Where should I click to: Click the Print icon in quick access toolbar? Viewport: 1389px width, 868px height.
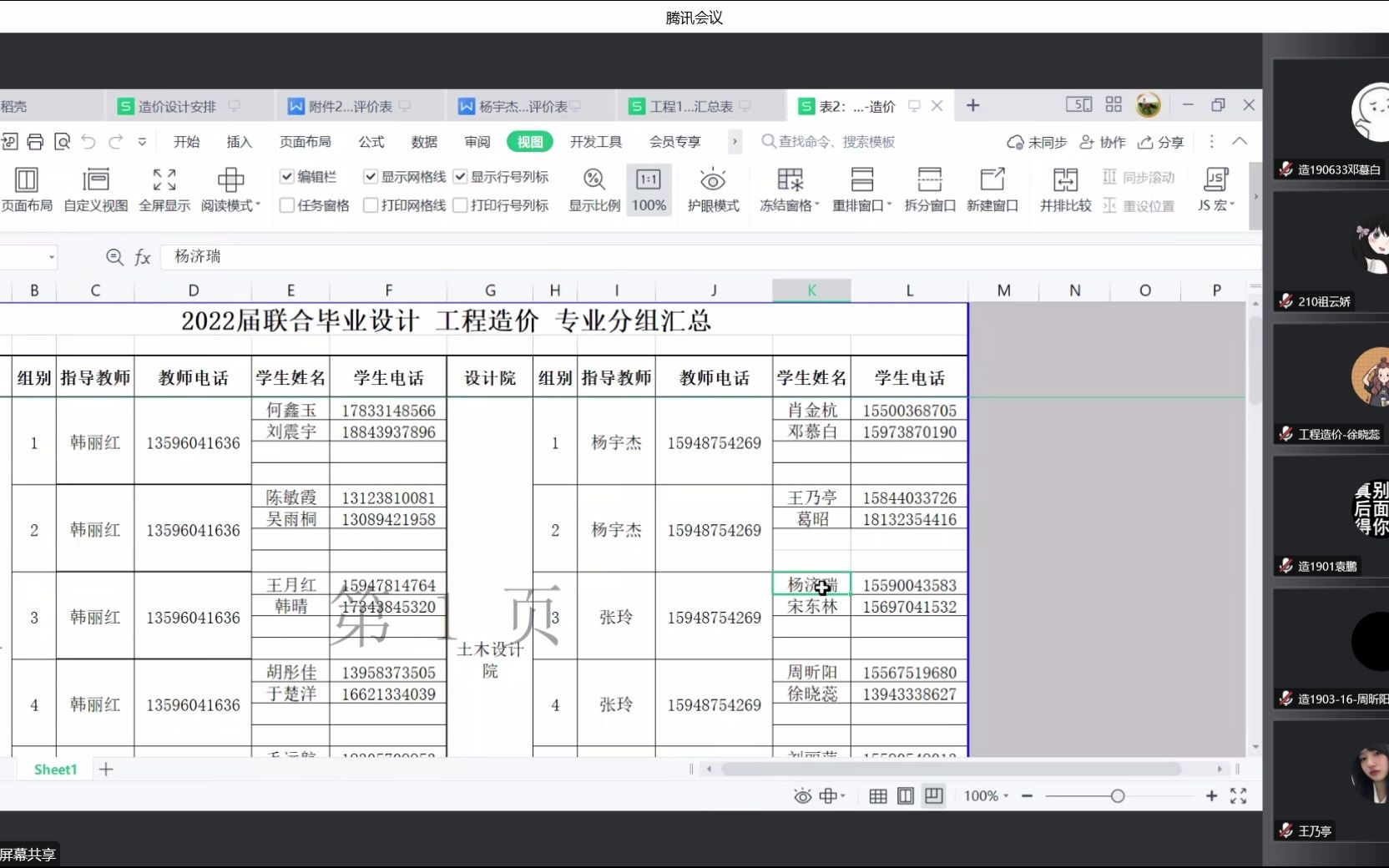point(35,142)
